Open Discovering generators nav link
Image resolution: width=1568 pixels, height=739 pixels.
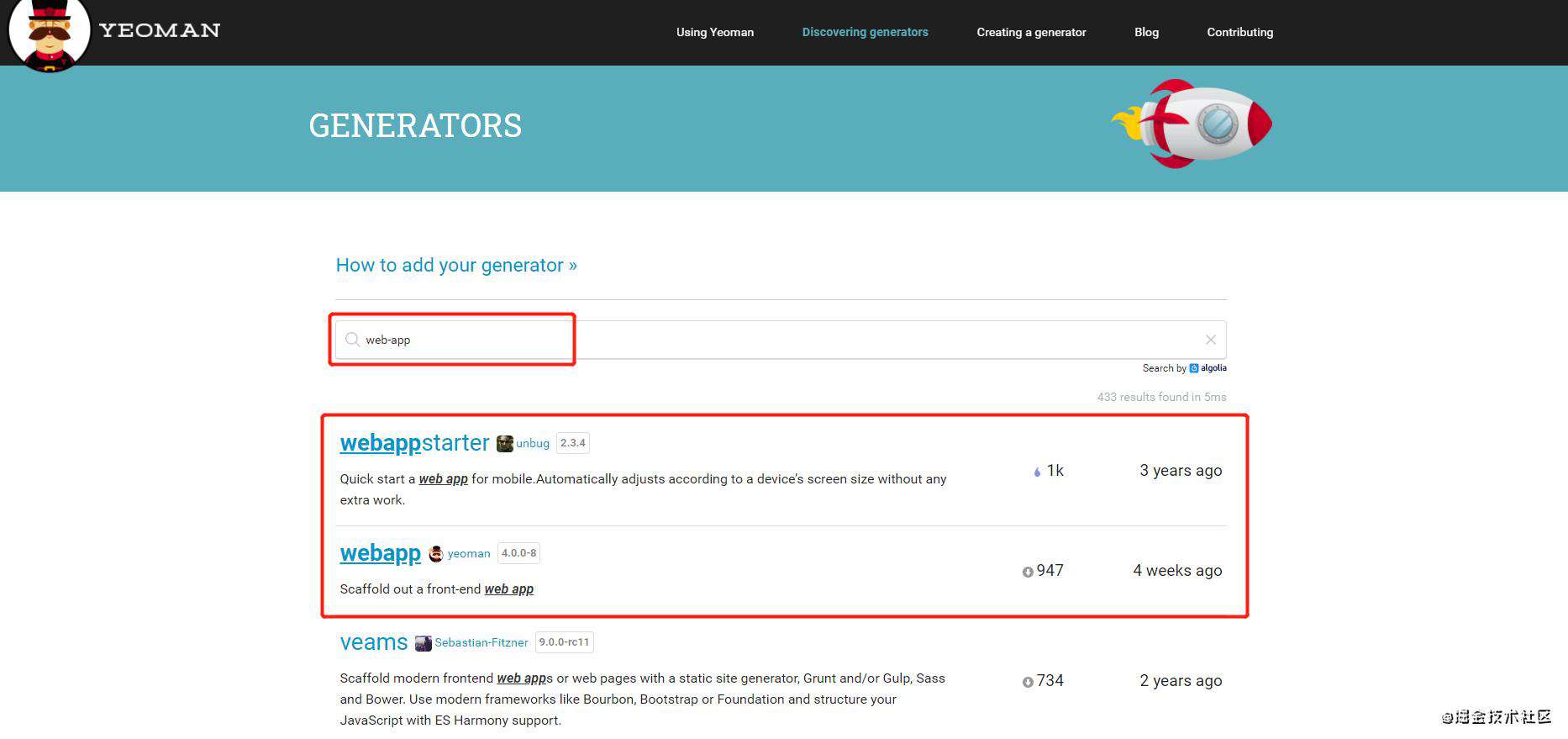[x=865, y=32]
